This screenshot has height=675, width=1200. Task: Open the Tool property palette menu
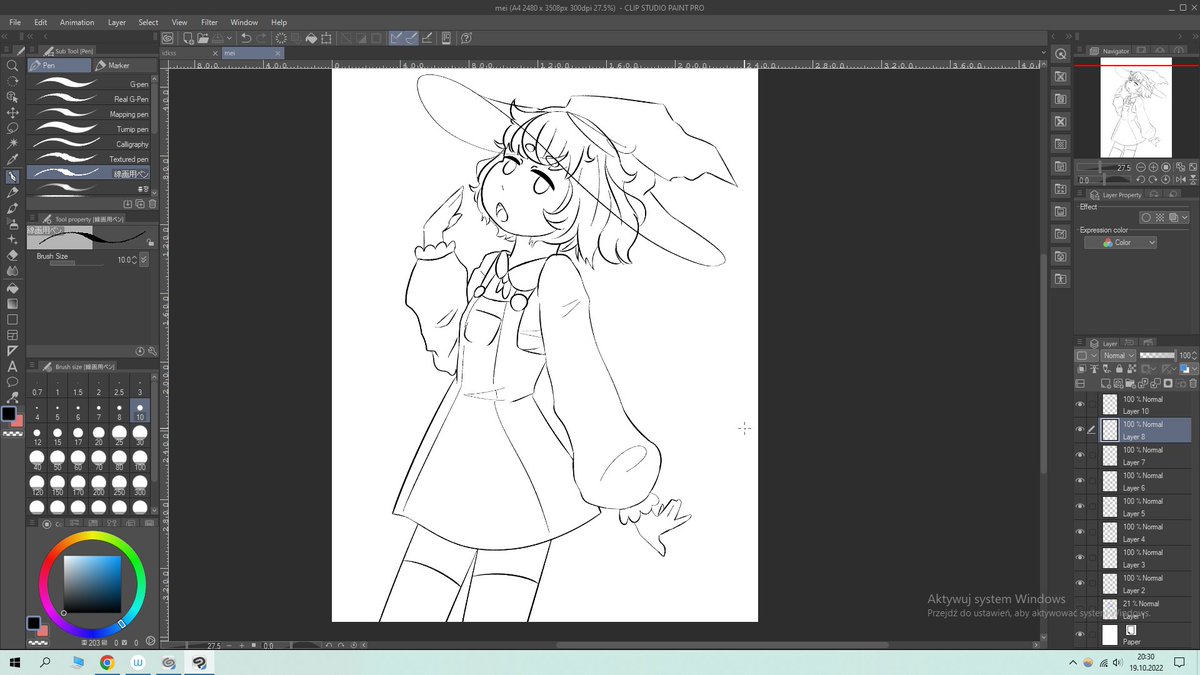tap(34, 218)
